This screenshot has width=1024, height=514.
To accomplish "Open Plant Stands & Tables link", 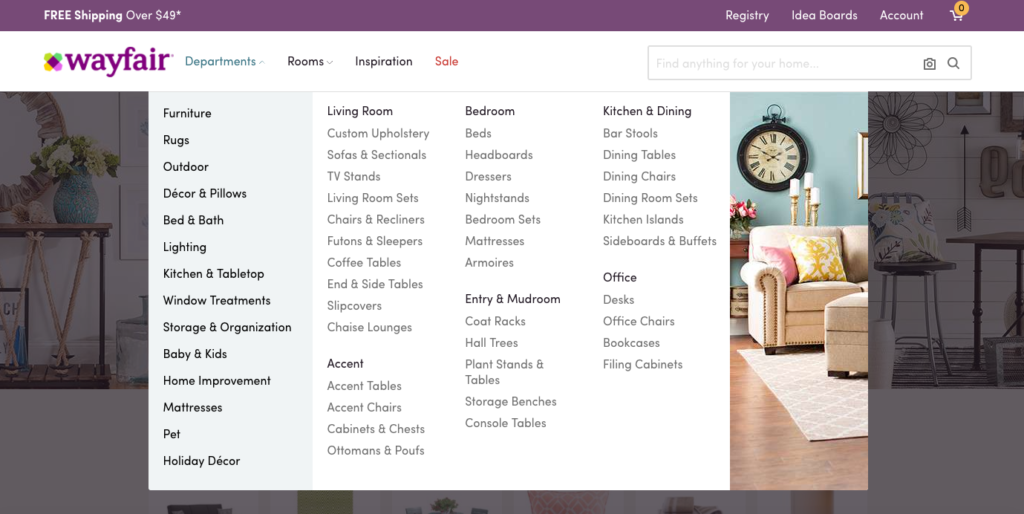I will pos(504,372).
